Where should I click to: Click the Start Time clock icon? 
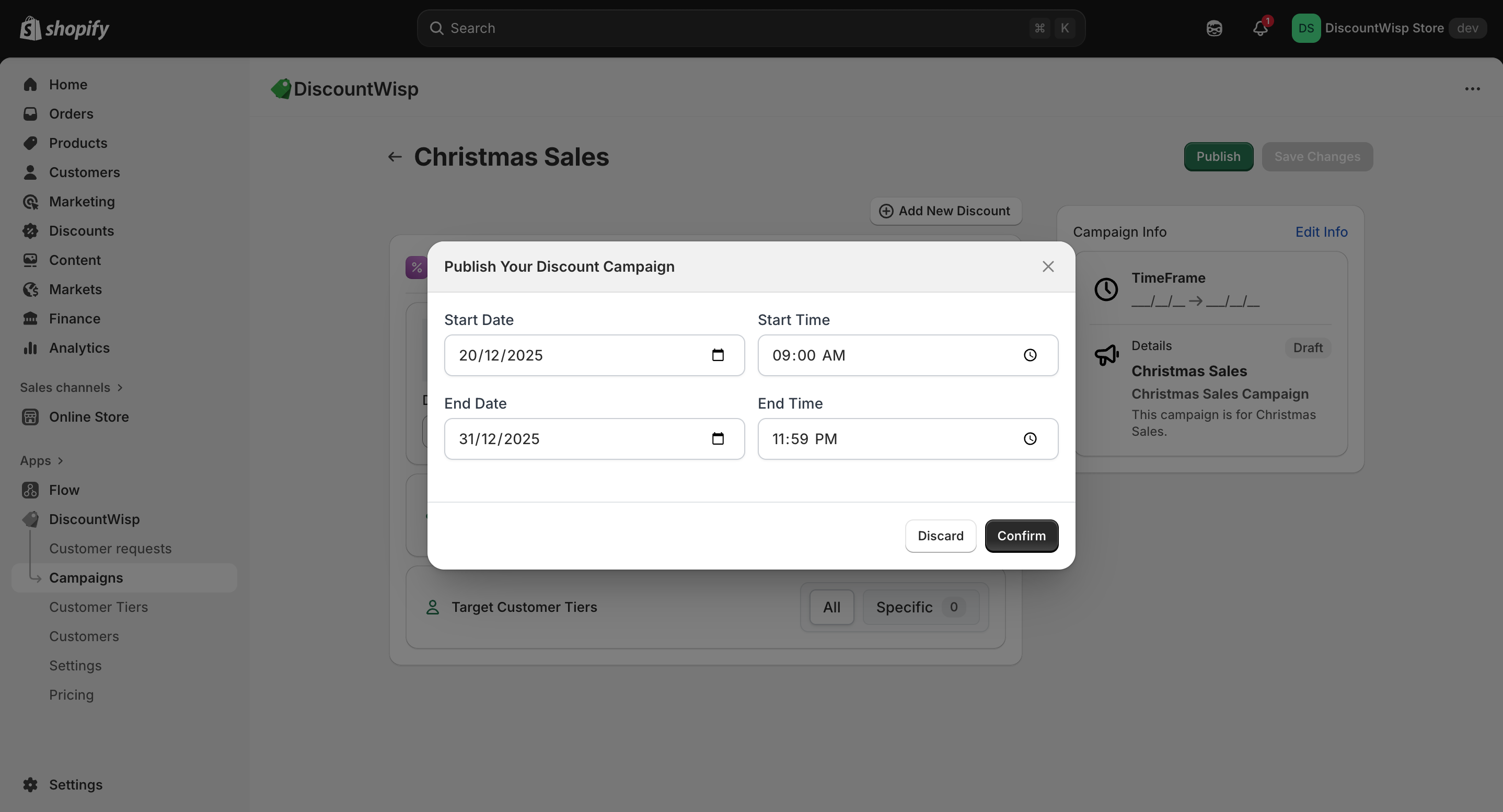pyautogui.click(x=1030, y=355)
